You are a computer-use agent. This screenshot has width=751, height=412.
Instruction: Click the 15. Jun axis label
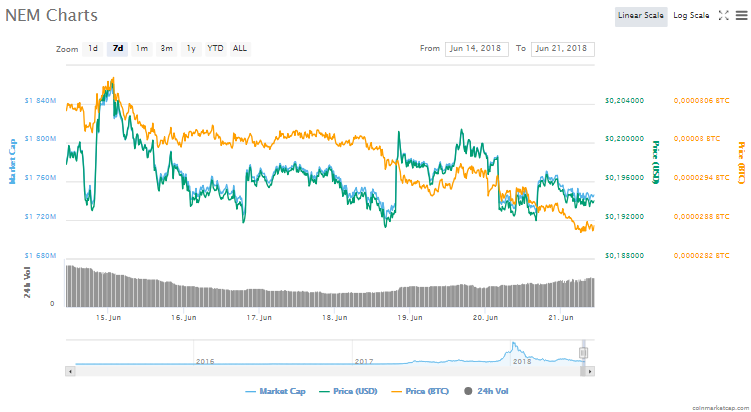point(108,318)
